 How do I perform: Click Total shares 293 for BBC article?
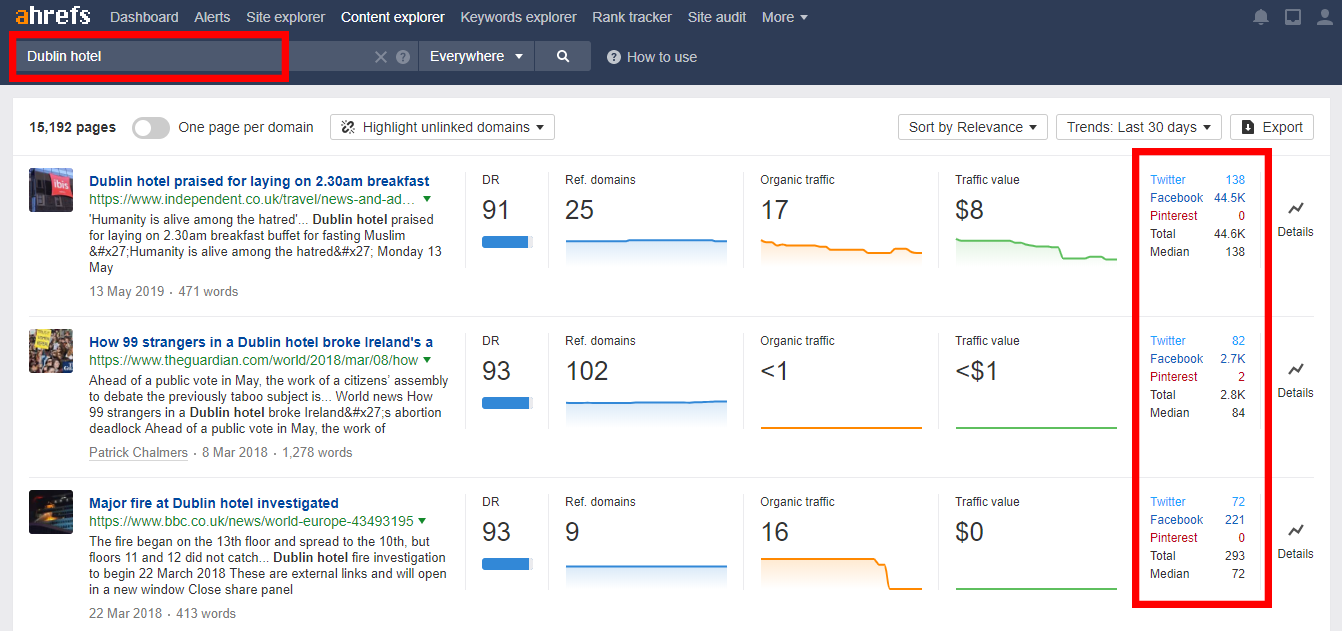point(1235,556)
